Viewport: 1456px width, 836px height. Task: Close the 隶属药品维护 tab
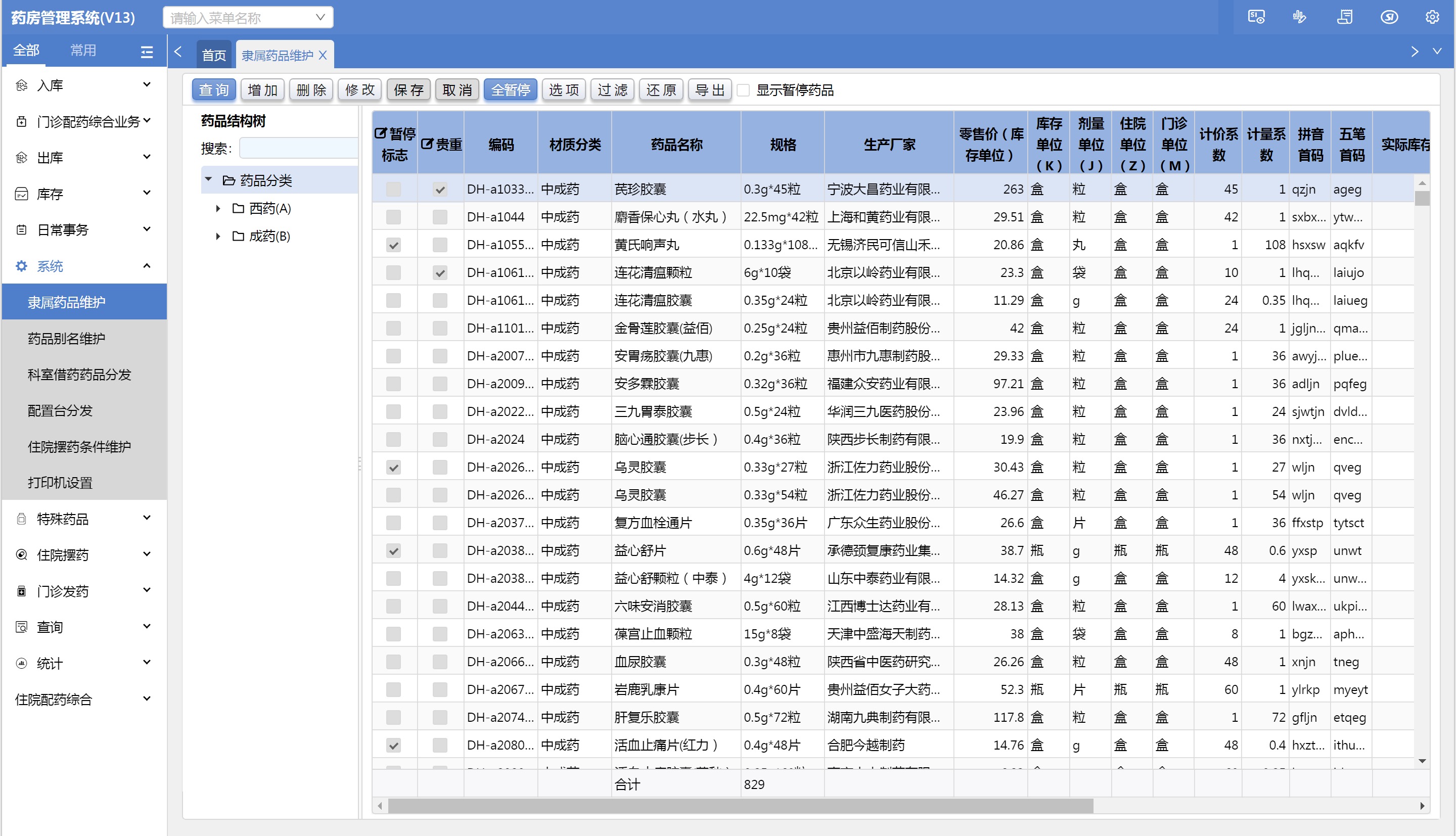(x=323, y=55)
